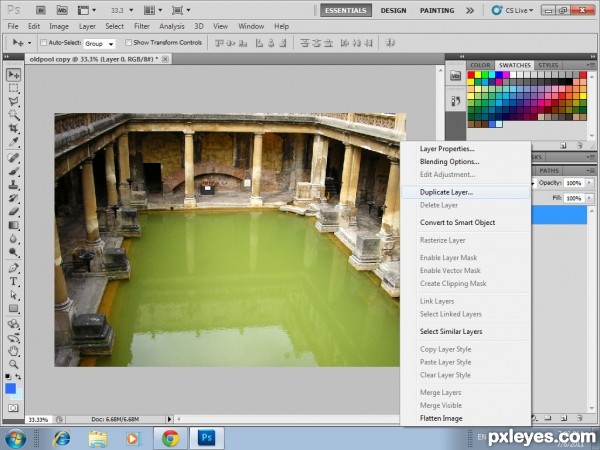Expand more workspaces double-arrow
This screenshot has width=600, height=450.
(x=470, y=10)
